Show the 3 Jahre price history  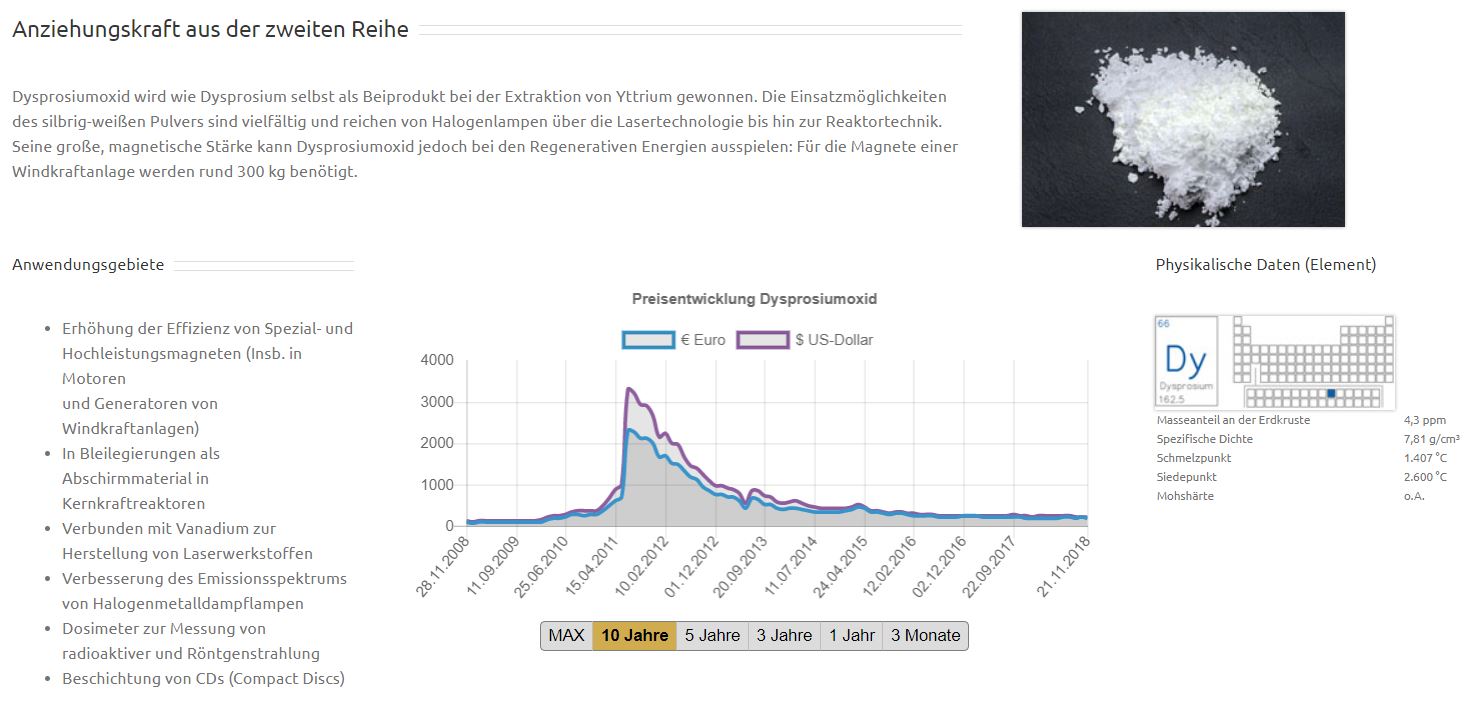point(784,636)
